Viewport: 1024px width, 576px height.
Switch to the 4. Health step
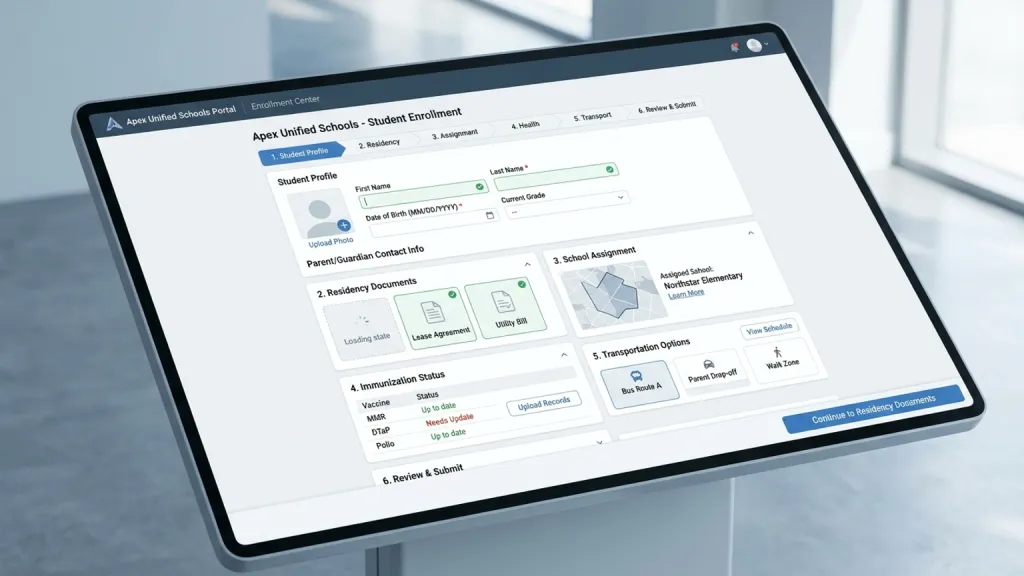(x=525, y=125)
